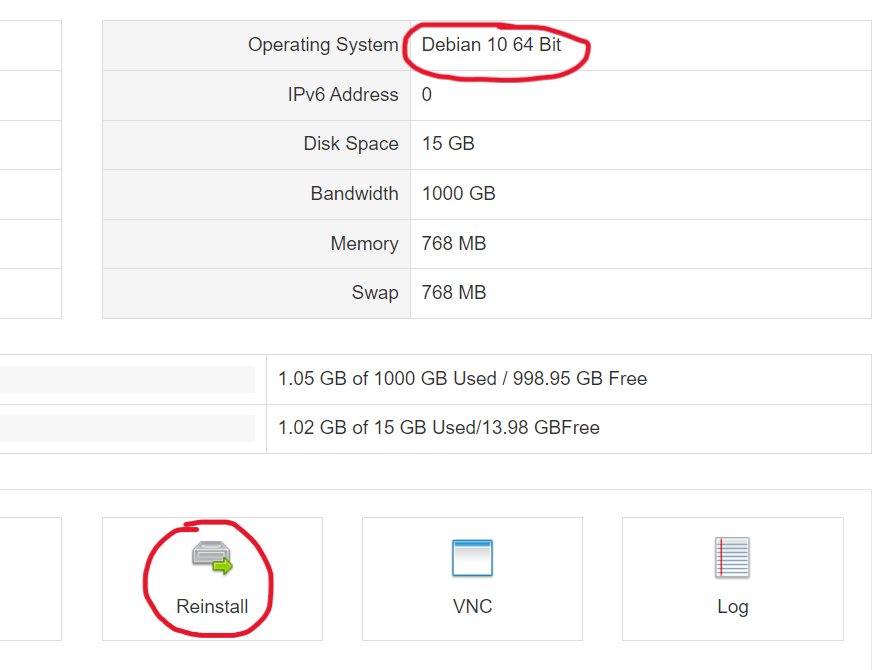Click the 13.98 GBFree disk usage text

(542, 428)
